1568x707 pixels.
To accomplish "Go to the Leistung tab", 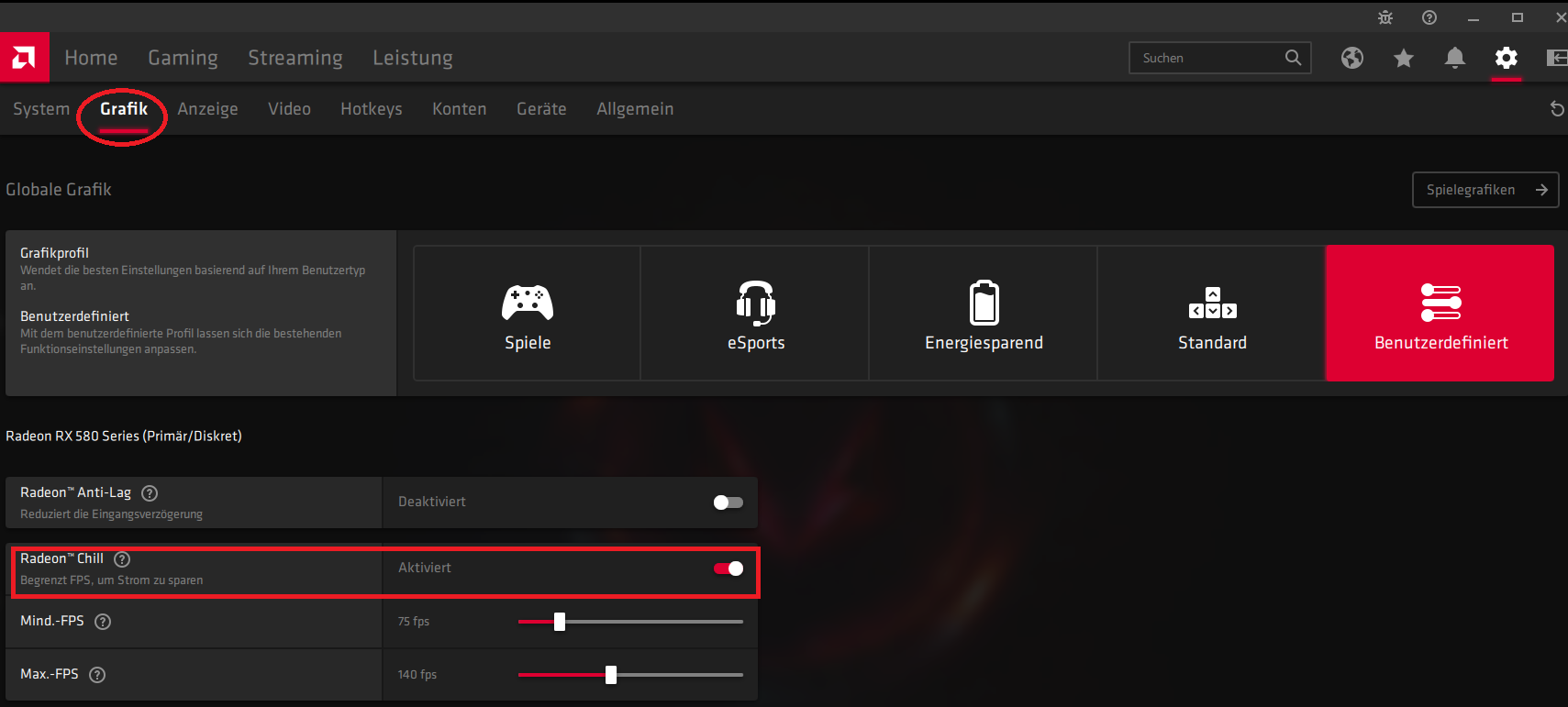I will [x=413, y=58].
